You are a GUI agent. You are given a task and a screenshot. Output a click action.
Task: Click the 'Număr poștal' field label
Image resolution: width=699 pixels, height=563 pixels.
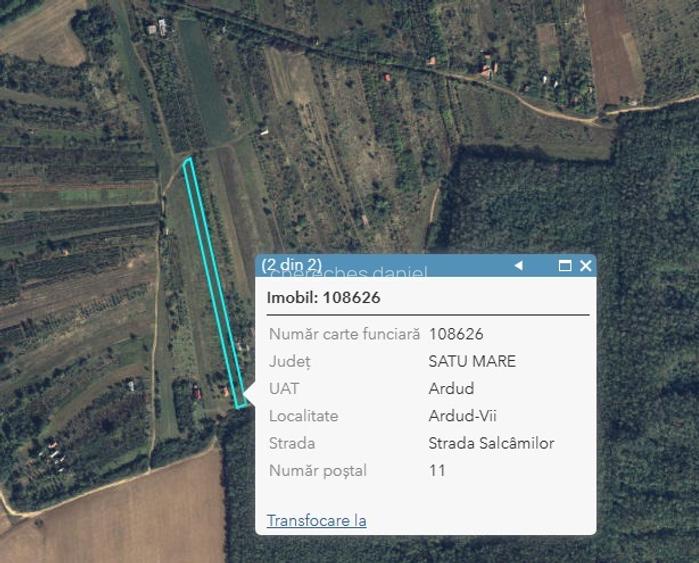coord(318,470)
